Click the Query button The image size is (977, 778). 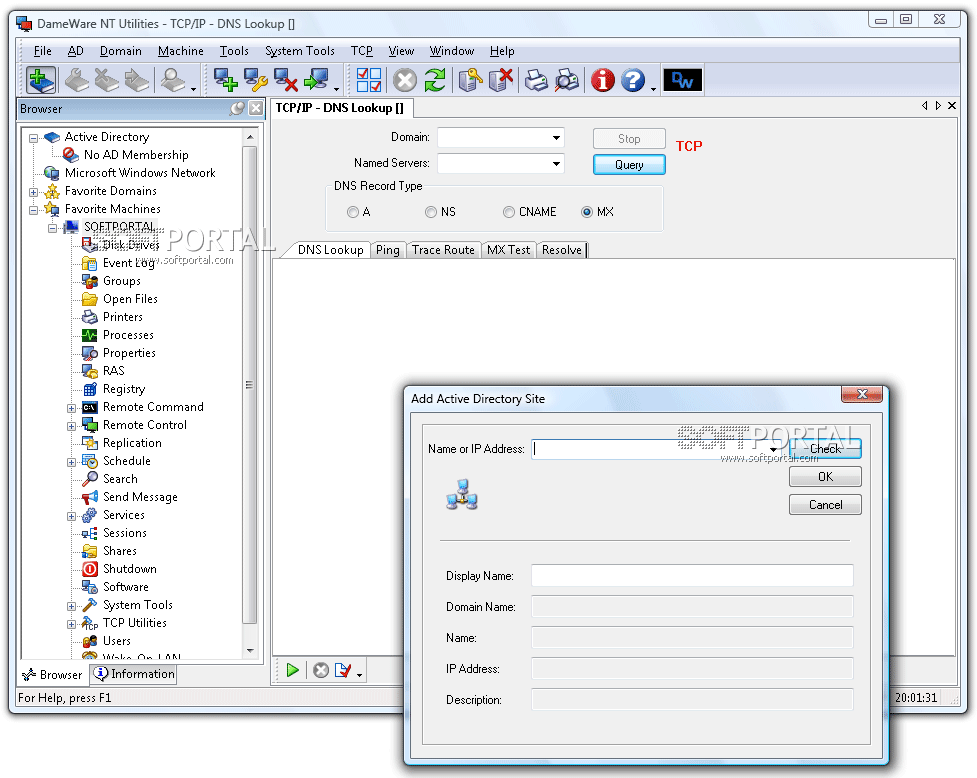tap(629, 164)
